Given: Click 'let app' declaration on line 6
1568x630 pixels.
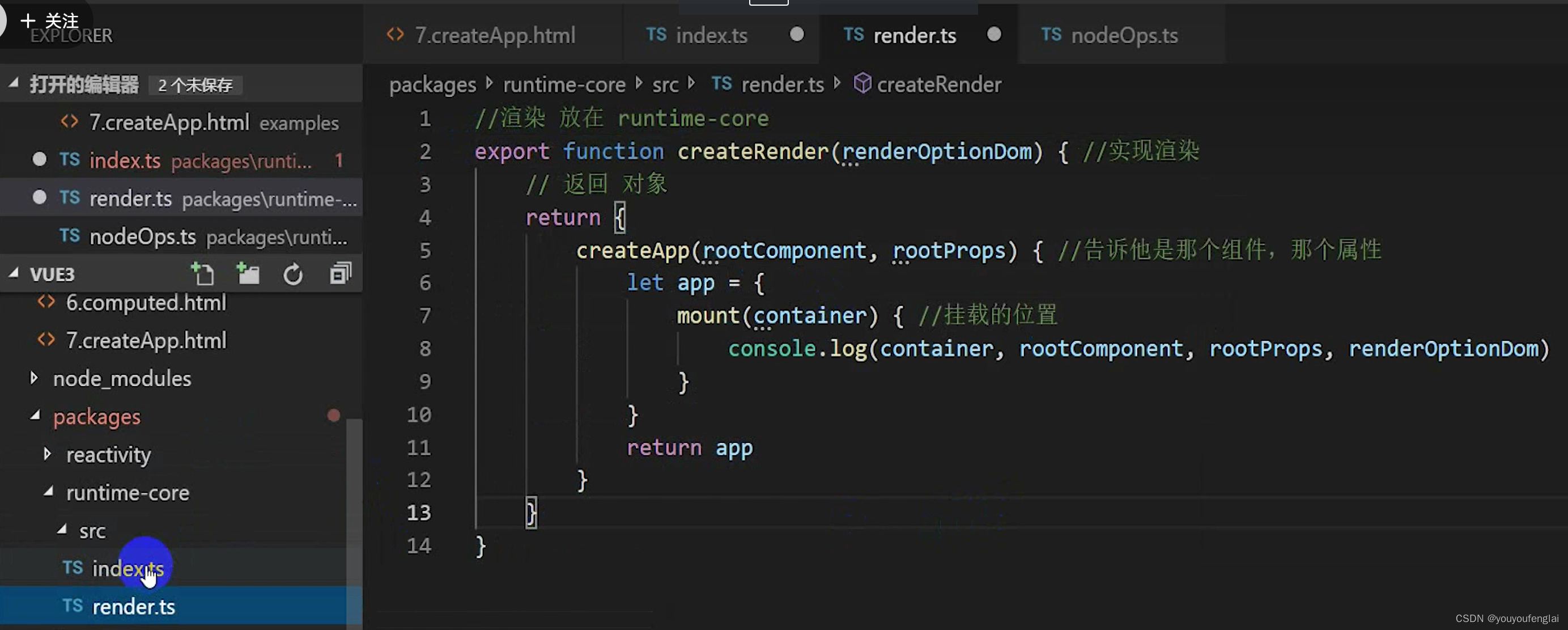Looking at the screenshot, I should pyautogui.click(x=671, y=283).
